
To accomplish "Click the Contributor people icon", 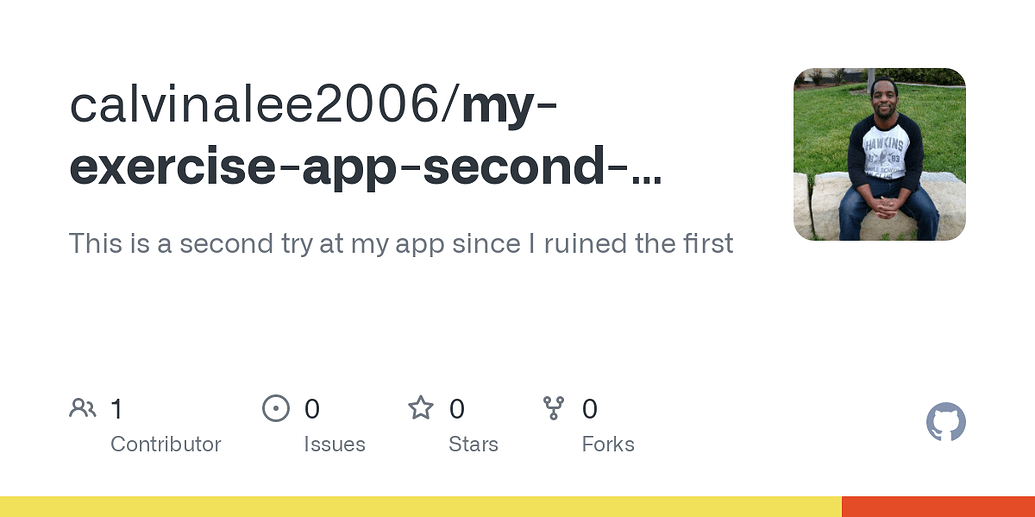I will point(83,408).
